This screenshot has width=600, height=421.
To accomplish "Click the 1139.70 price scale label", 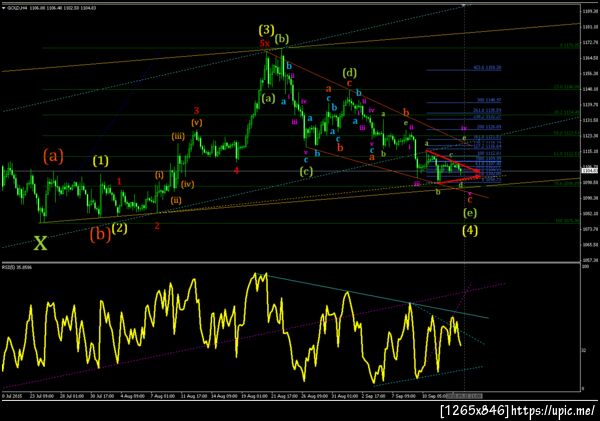I will [590, 104].
